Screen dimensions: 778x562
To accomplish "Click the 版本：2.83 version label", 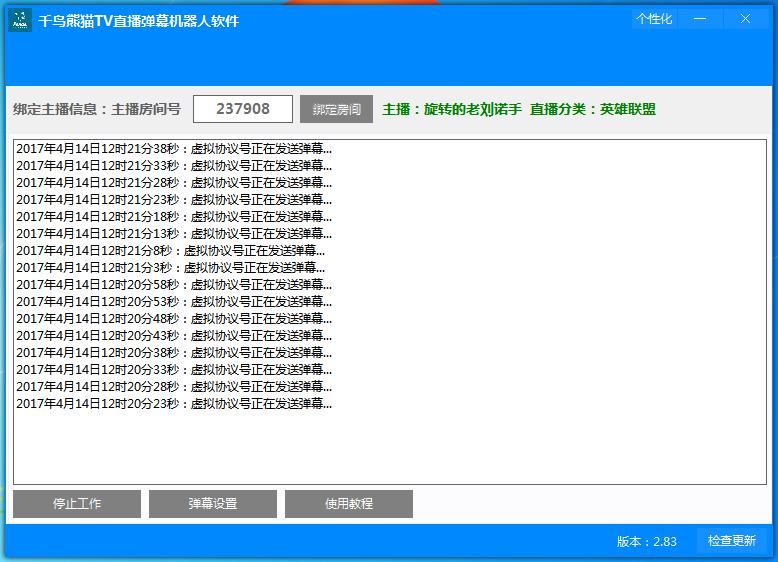I will [646, 541].
